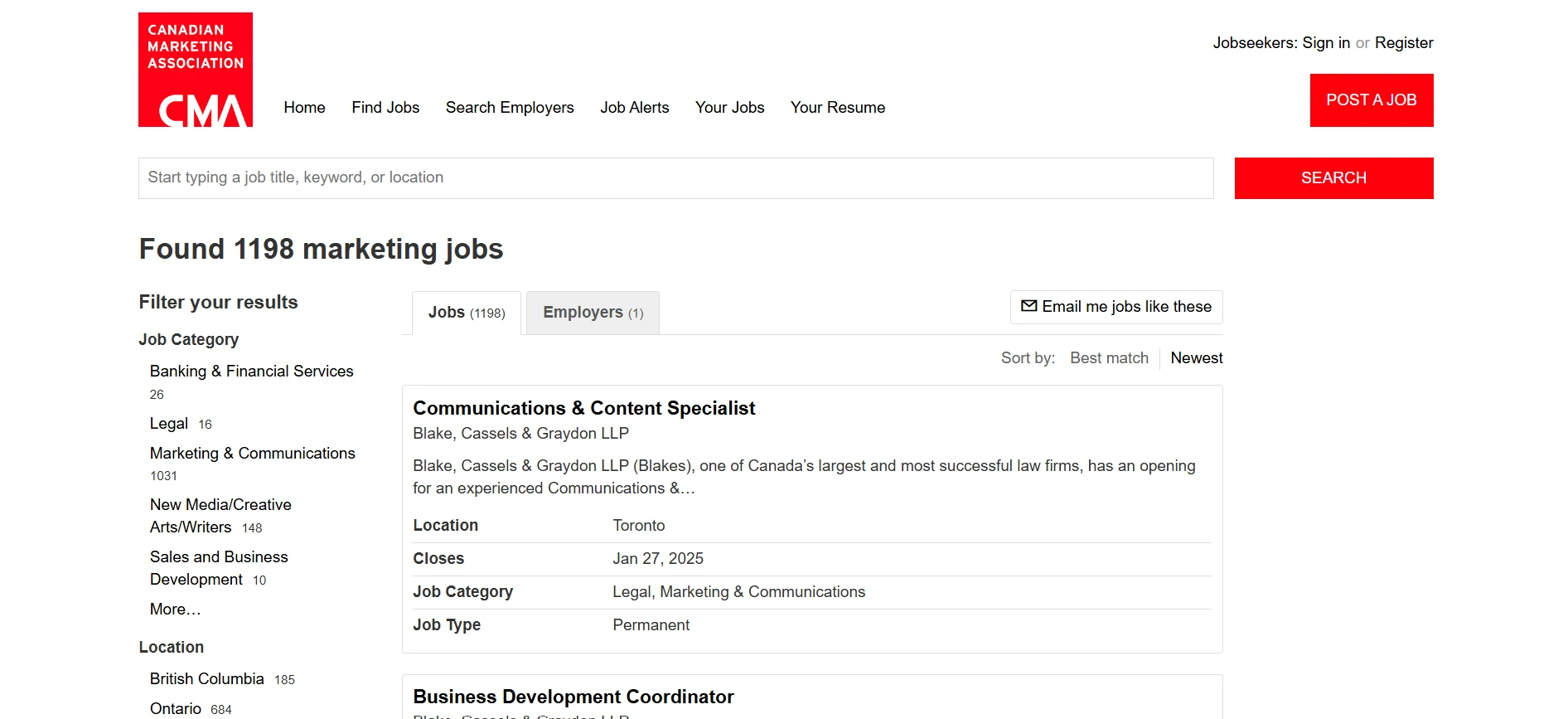The height and width of the screenshot is (719, 1568).
Task: Filter by New Media/Creative Arts/Writers
Action: [x=220, y=516]
